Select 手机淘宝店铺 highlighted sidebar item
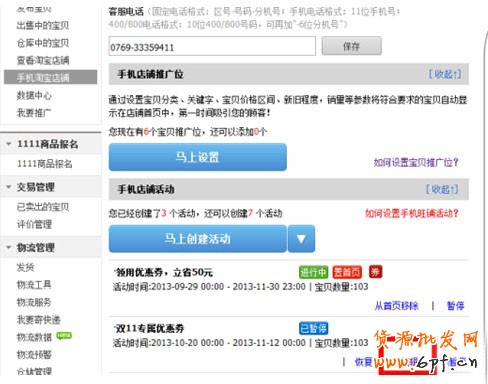Viewport: 488px width, 384px height. [51, 77]
